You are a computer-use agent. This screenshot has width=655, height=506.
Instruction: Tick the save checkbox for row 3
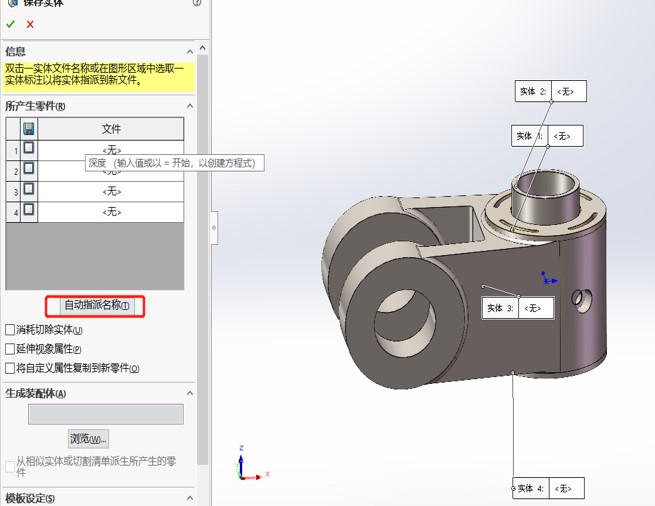[x=29, y=189]
